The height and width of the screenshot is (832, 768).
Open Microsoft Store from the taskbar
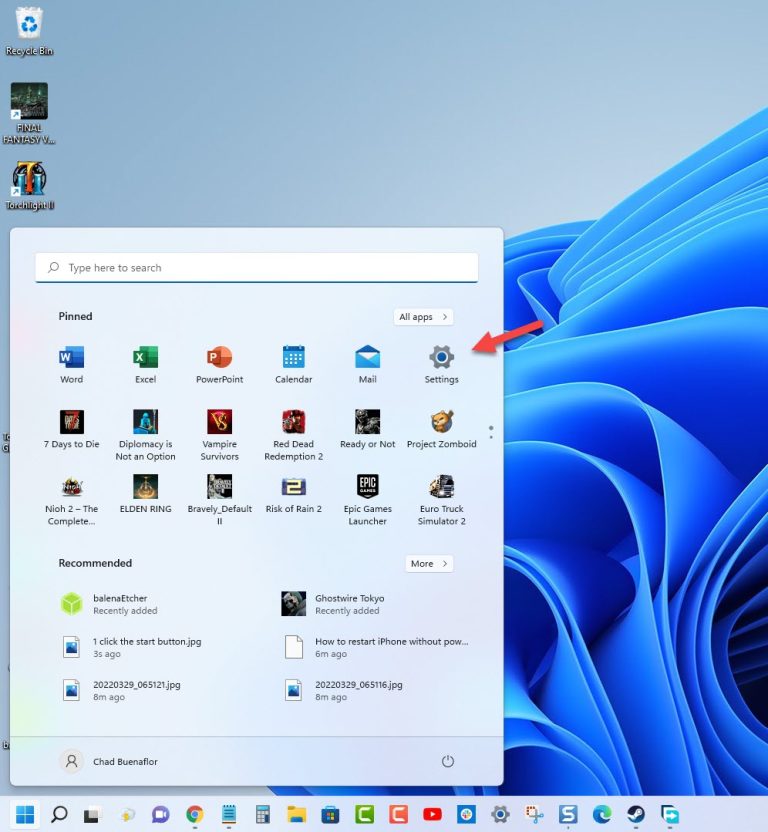330,814
